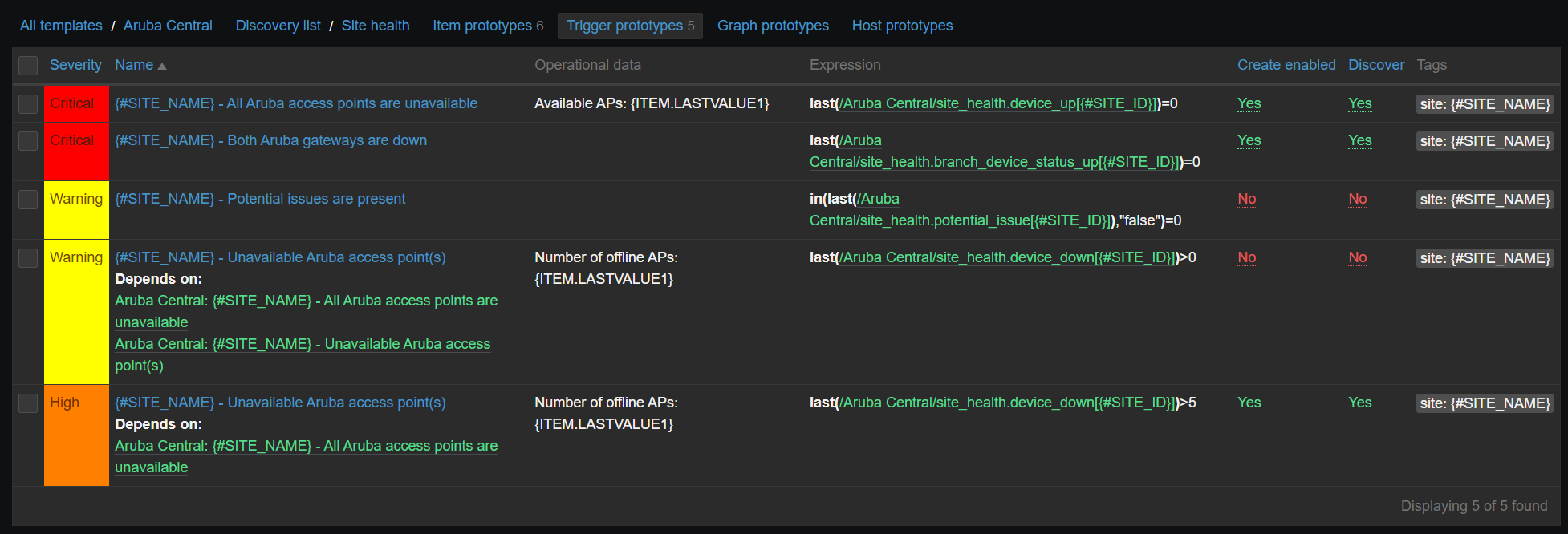
Task: Tick checkbox for Potential issues are present row
Action: point(28,200)
